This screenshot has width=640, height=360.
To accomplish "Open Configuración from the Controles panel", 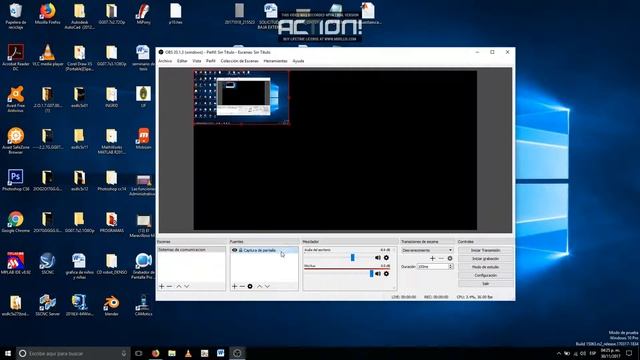I will click(x=485, y=275).
